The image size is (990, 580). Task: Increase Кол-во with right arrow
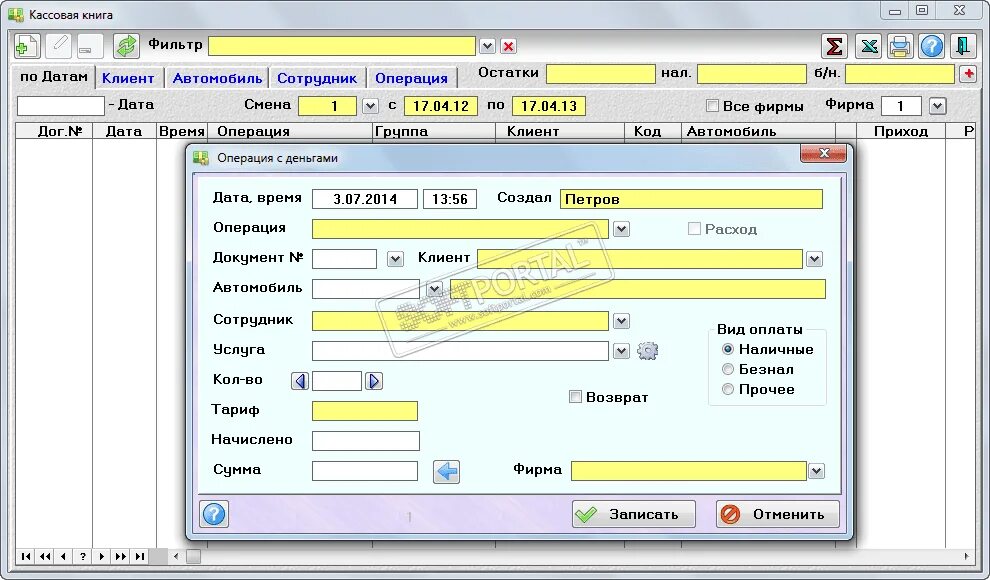pos(374,381)
